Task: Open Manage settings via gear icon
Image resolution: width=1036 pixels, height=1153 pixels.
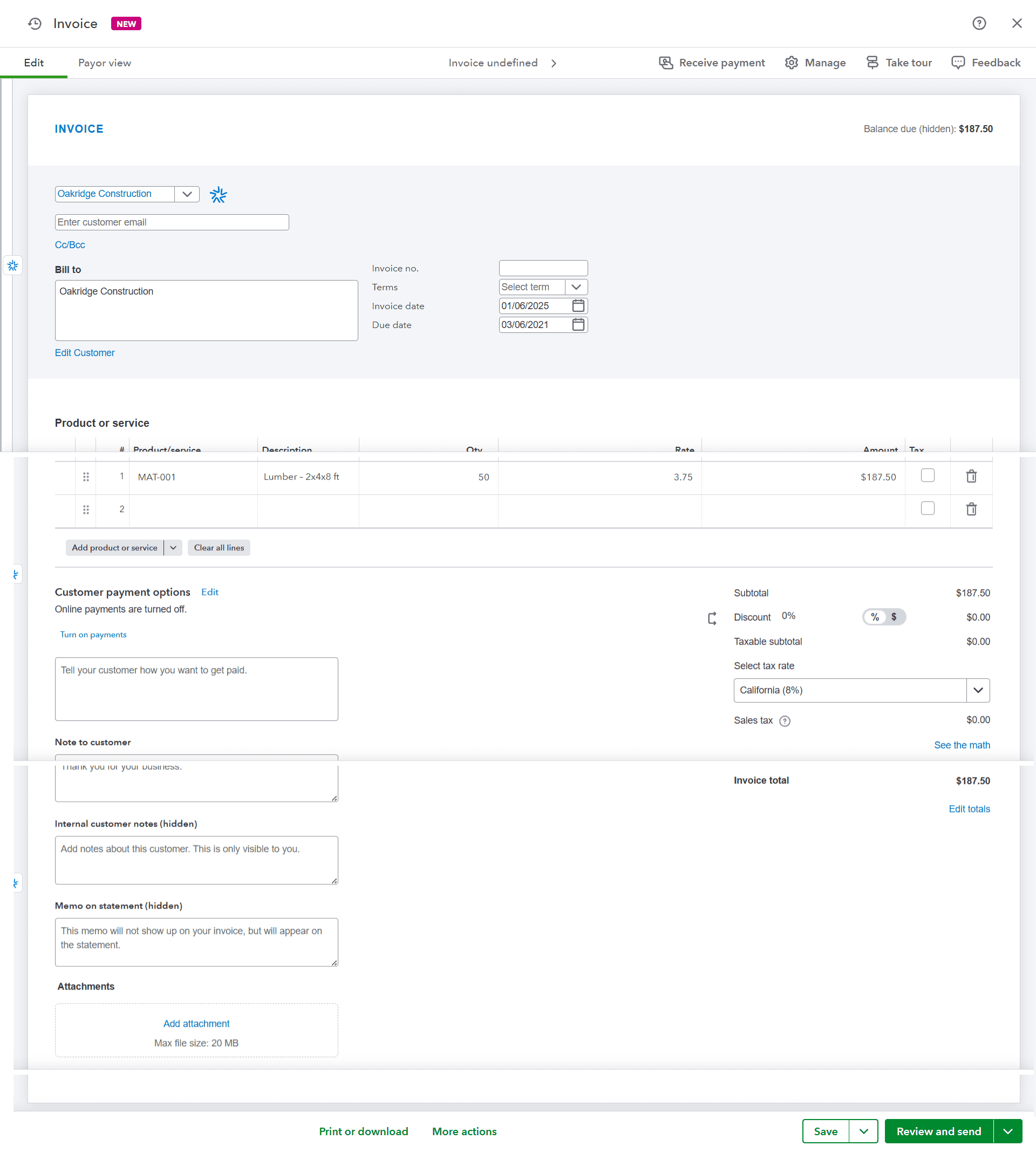Action: [791, 63]
